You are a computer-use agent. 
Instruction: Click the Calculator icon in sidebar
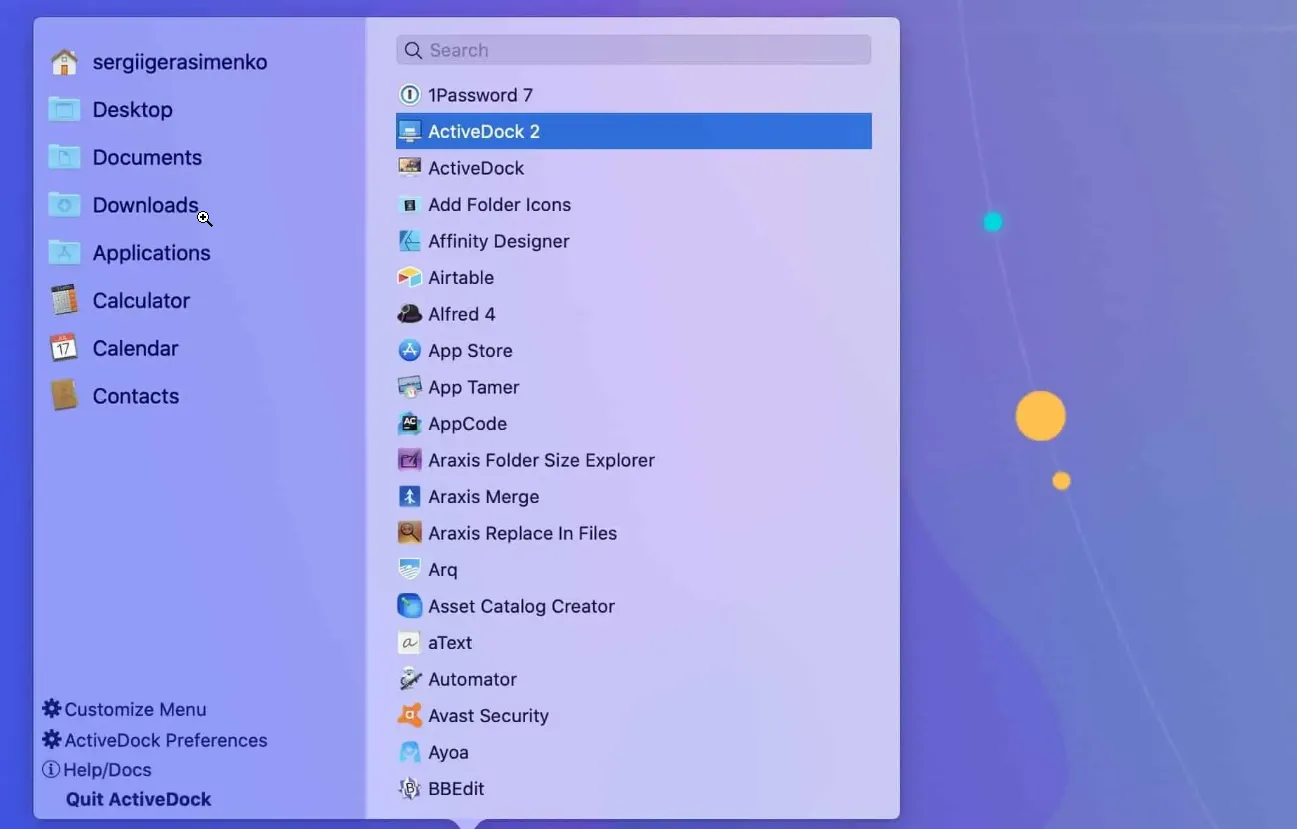coord(64,300)
